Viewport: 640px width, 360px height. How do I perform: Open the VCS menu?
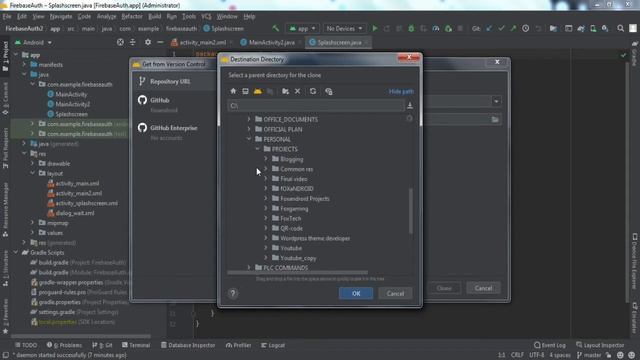pos(206,17)
